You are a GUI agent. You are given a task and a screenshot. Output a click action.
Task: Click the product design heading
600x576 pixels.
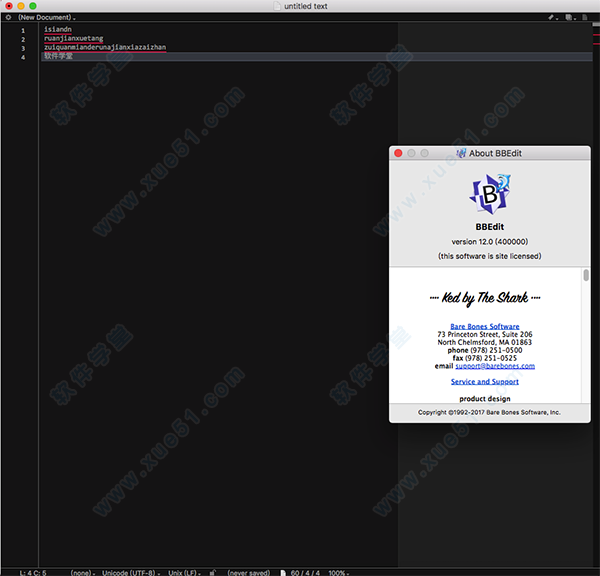pyautogui.click(x=485, y=399)
